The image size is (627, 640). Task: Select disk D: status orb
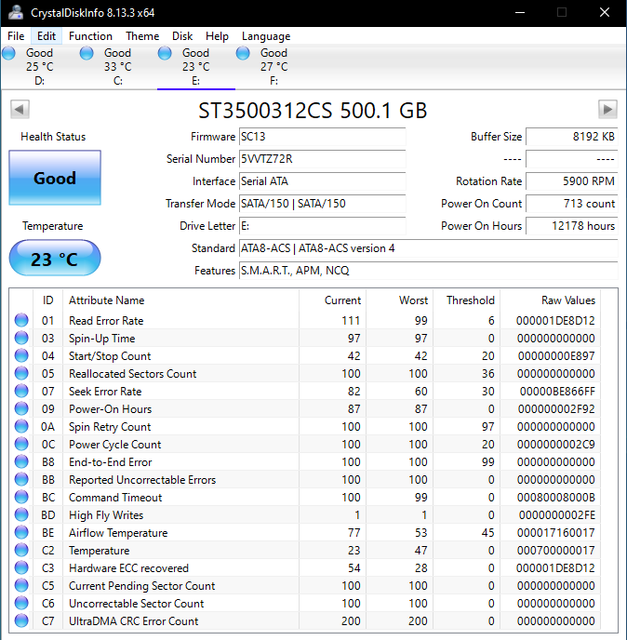9,53
